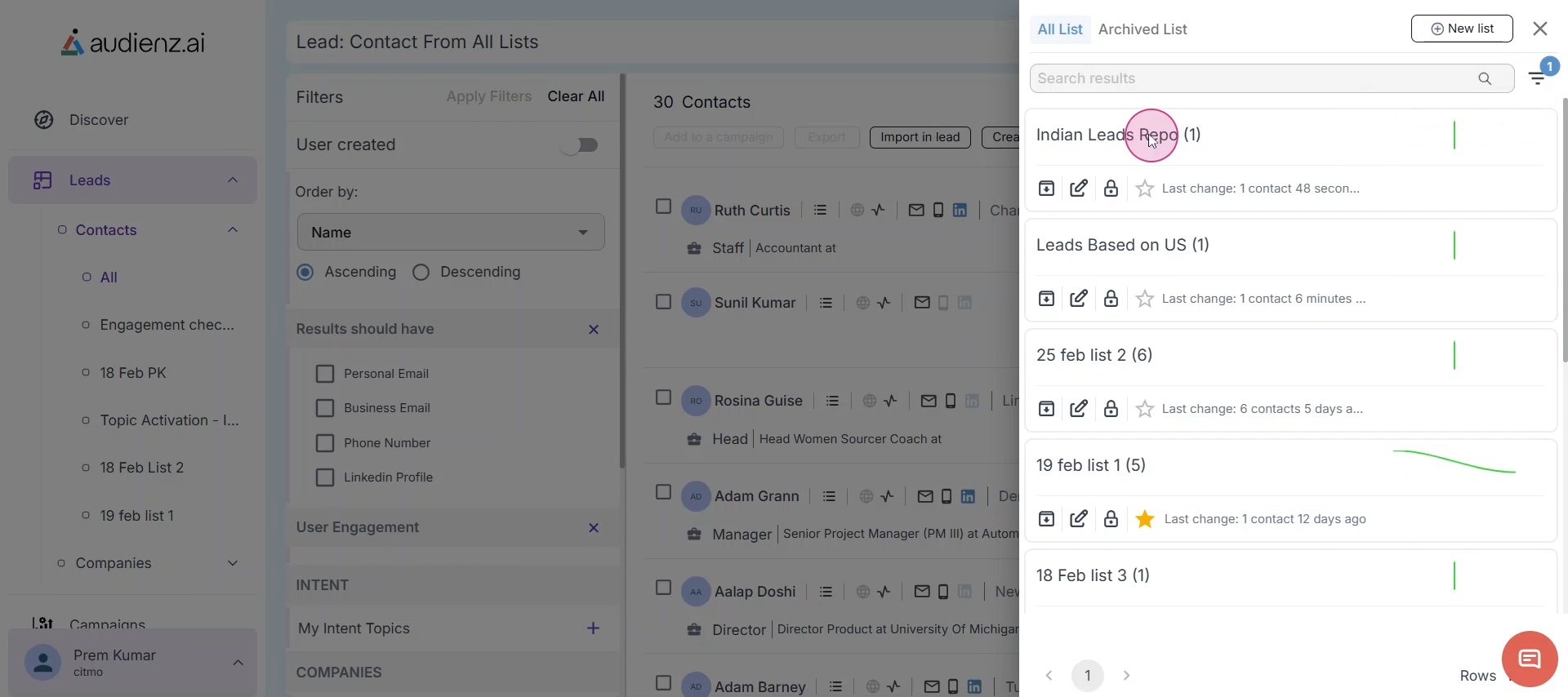Image resolution: width=1568 pixels, height=697 pixels.
Task: Open Engagement chec... list in sidebar
Action: click(x=167, y=325)
